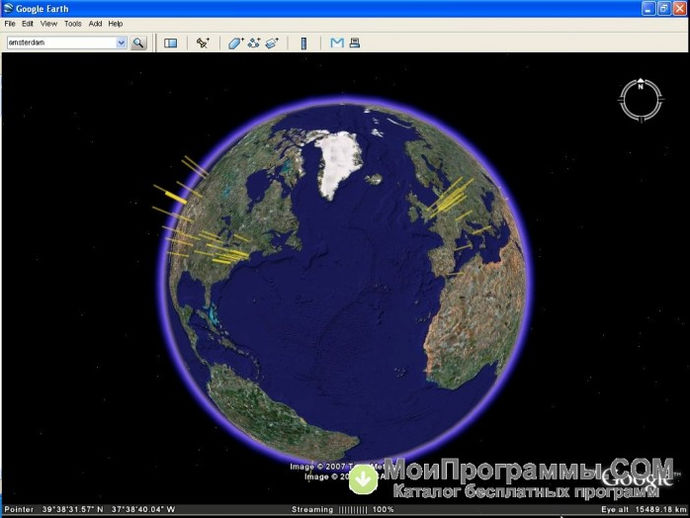The height and width of the screenshot is (518, 690).
Task: Click the Eye alt 15489.18 km readout
Action: point(644,510)
